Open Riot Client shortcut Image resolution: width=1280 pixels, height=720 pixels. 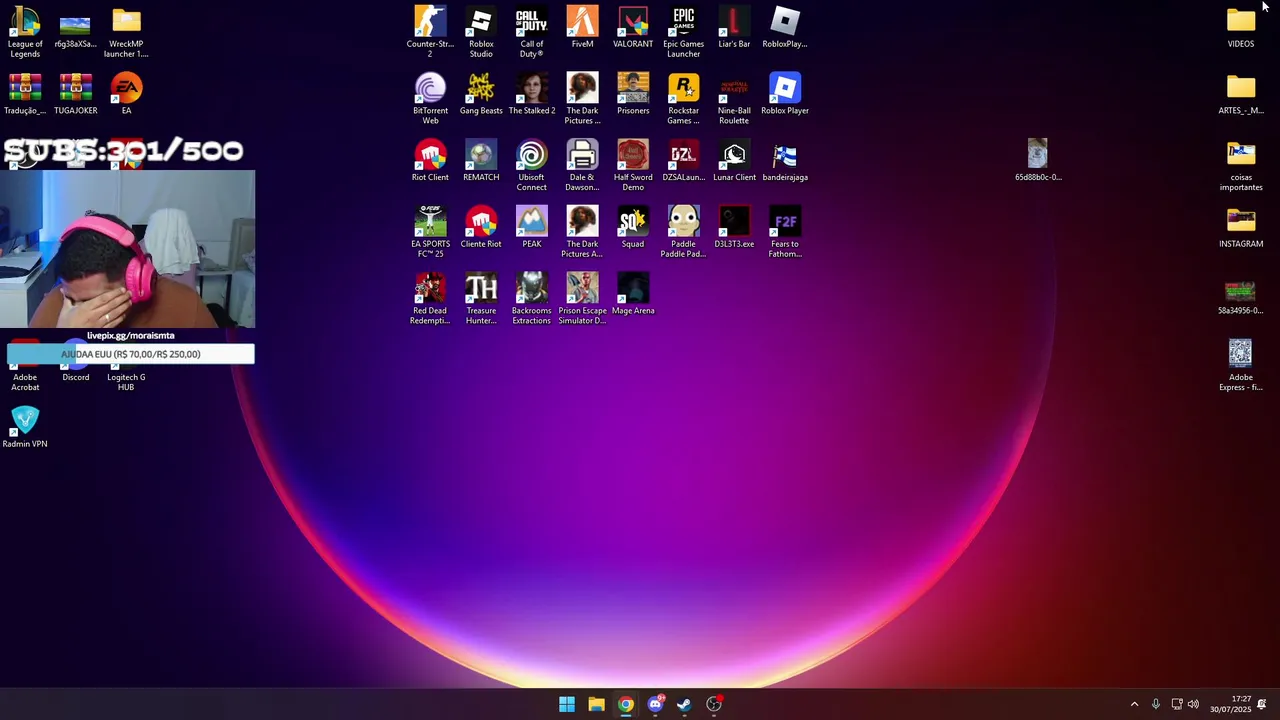[x=430, y=160]
